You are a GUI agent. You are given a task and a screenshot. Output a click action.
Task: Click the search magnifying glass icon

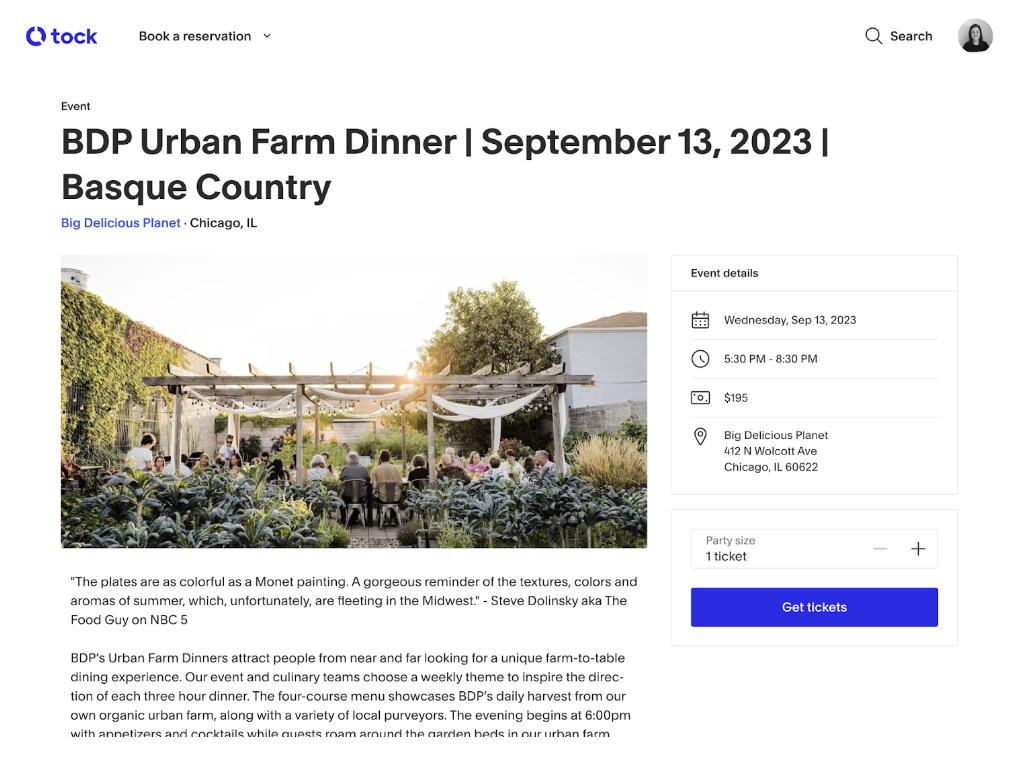(x=873, y=36)
